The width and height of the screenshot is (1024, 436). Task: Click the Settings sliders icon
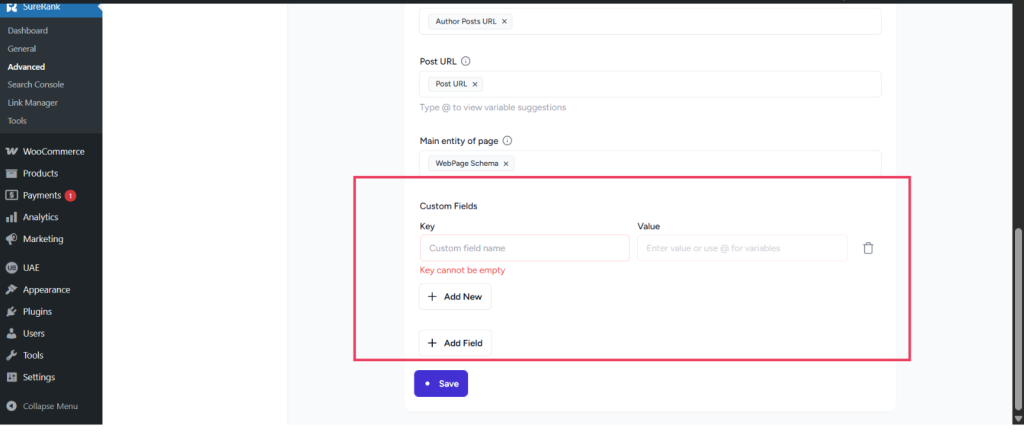(x=11, y=377)
